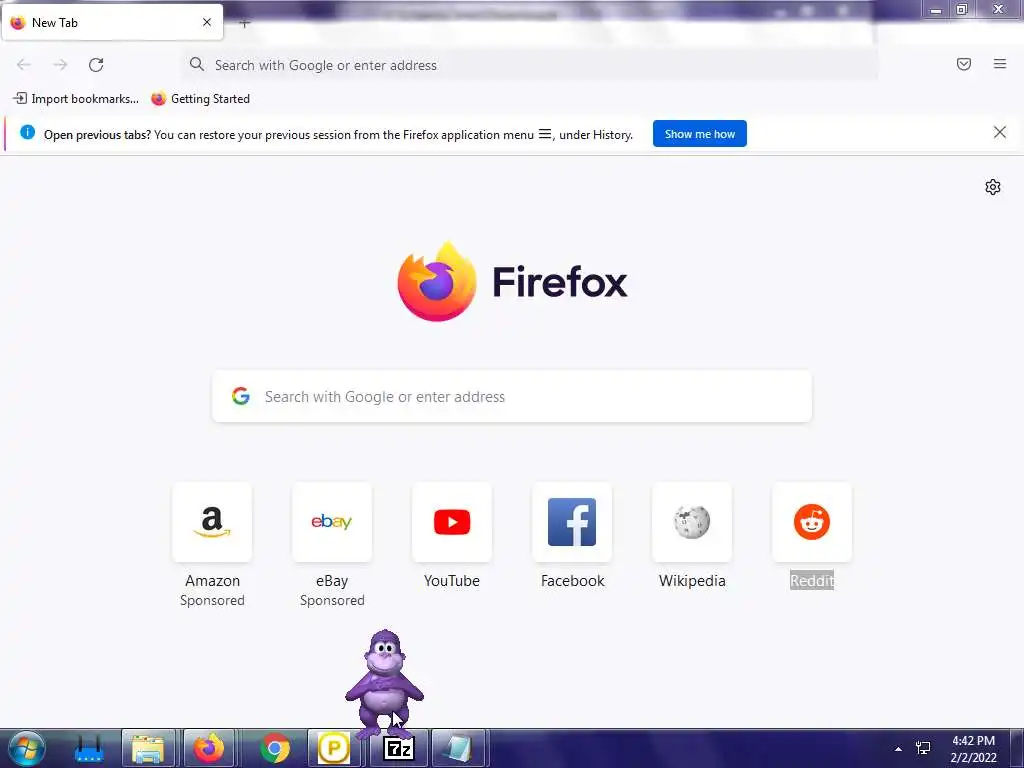Click the Show me how button
Screen dimensions: 1024x768
point(699,134)
